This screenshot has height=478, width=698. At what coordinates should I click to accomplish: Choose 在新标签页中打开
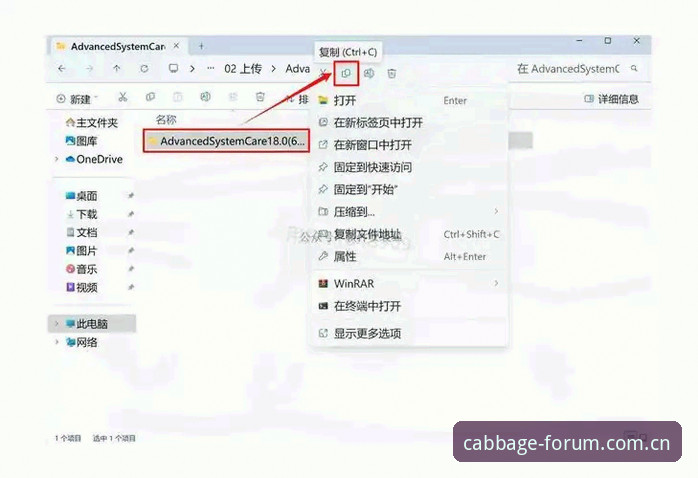(x=409, y=122)
